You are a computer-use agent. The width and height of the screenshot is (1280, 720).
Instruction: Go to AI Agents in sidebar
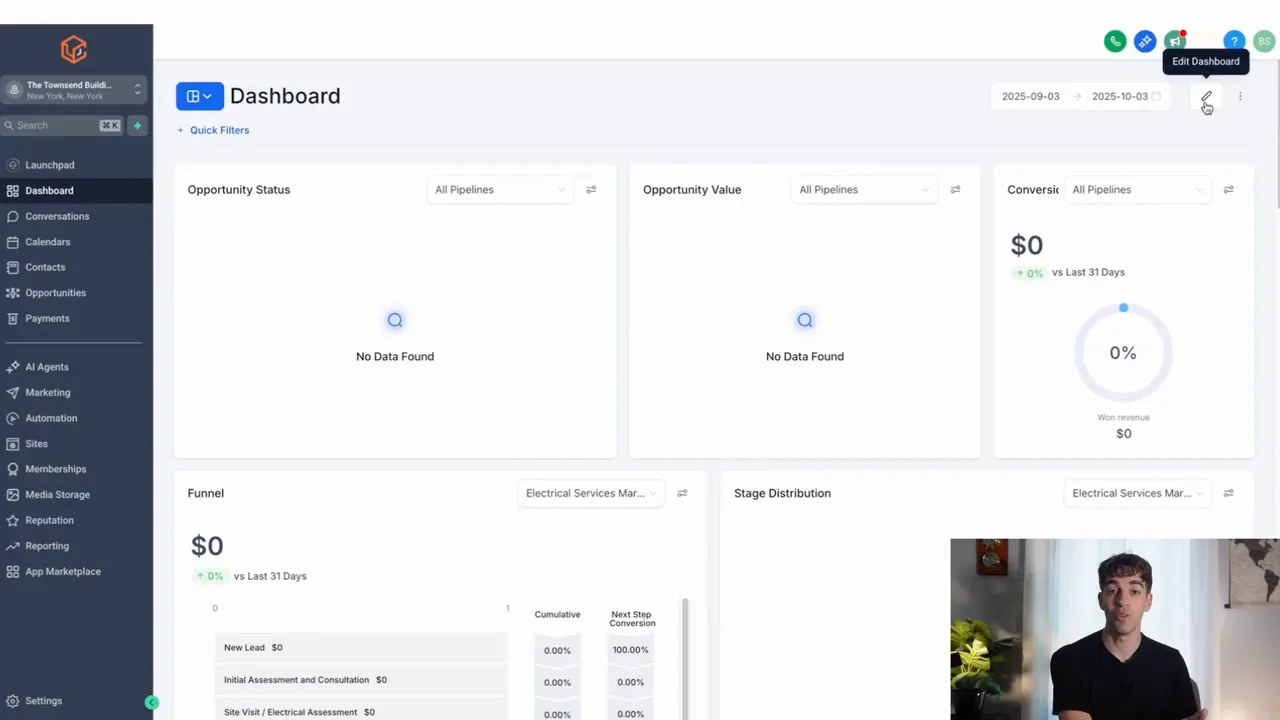76,367
